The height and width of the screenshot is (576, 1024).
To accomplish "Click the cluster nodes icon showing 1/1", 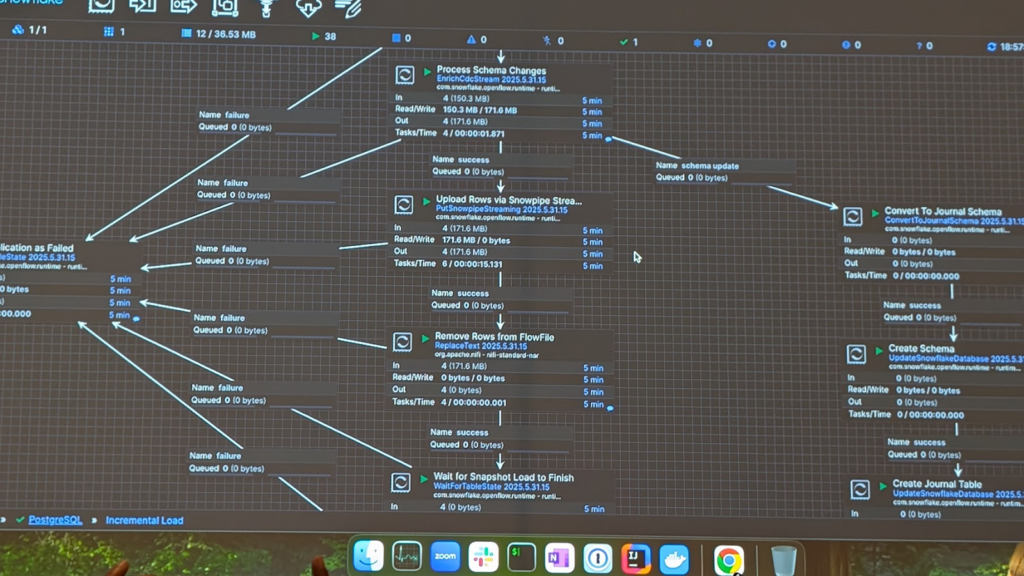I will tap(18, 29).
